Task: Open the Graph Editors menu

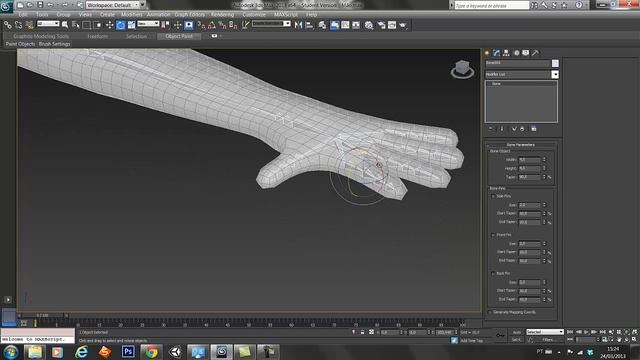Action: point(190,14)
